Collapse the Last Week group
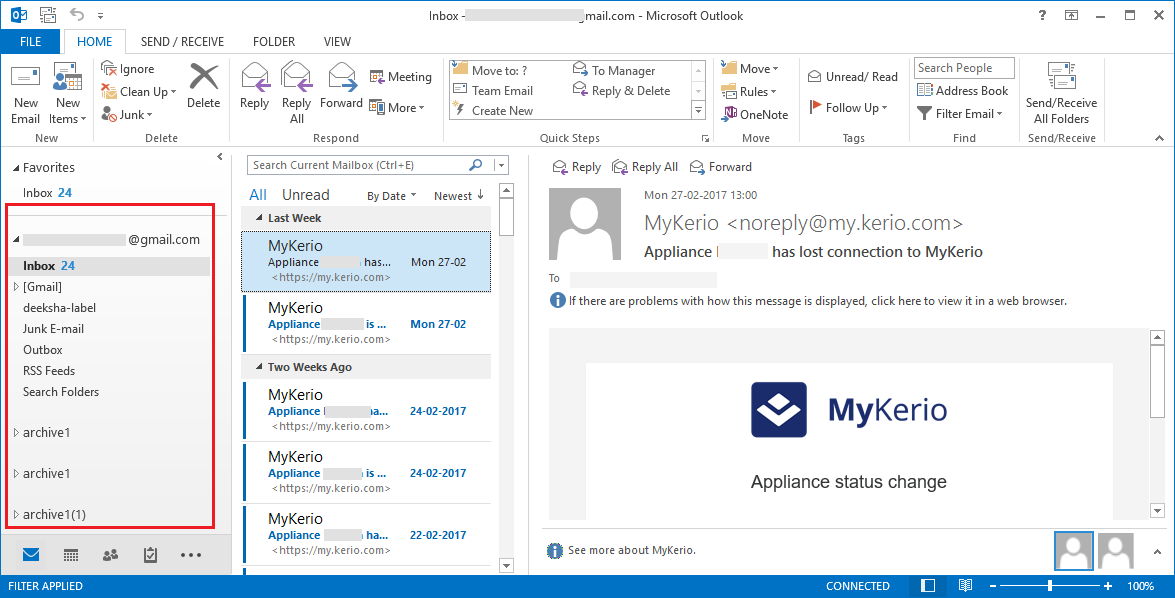This screenshot has width=1175, height=598. click(x=259, y=218)
